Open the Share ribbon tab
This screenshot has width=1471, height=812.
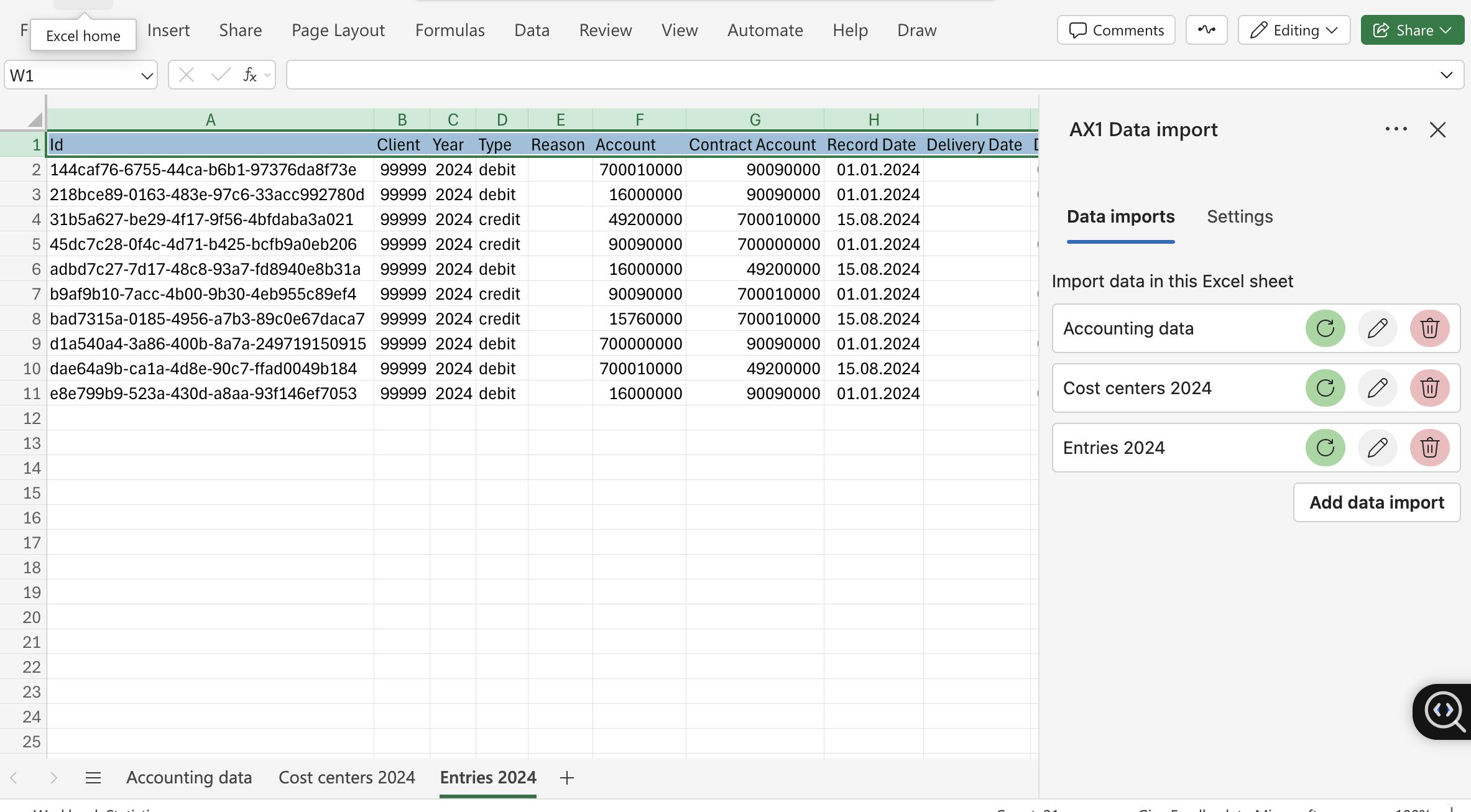pyautogui.click(x=241, y=30)
